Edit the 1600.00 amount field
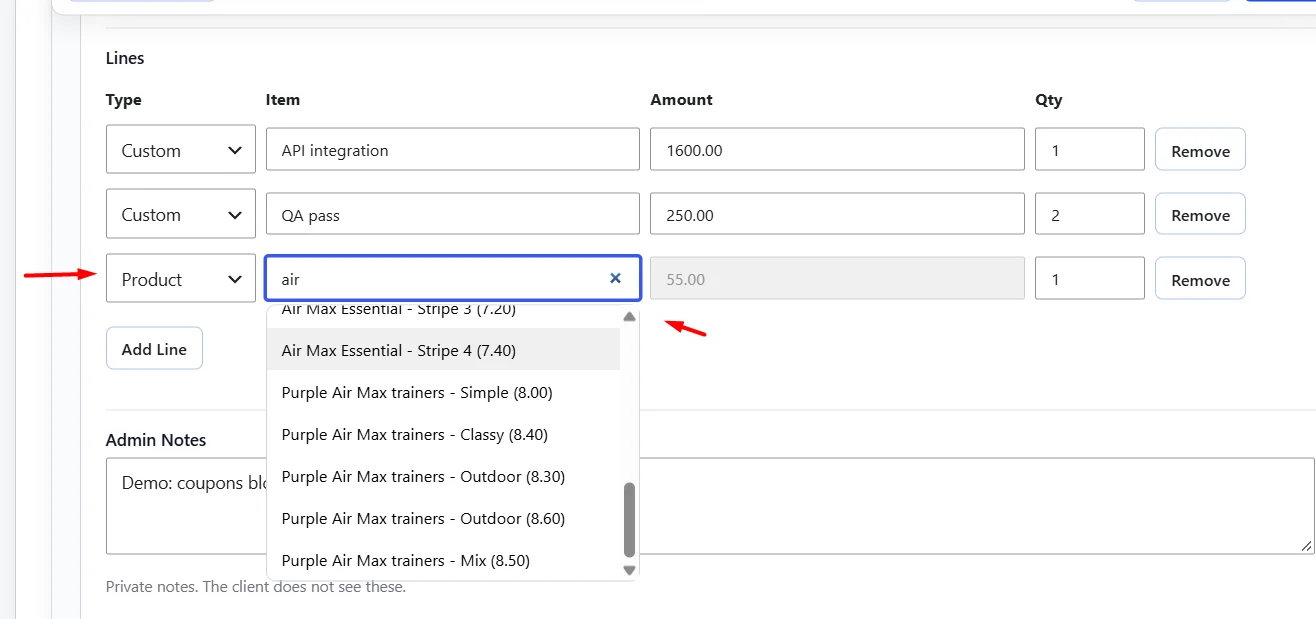 point(837,150)
